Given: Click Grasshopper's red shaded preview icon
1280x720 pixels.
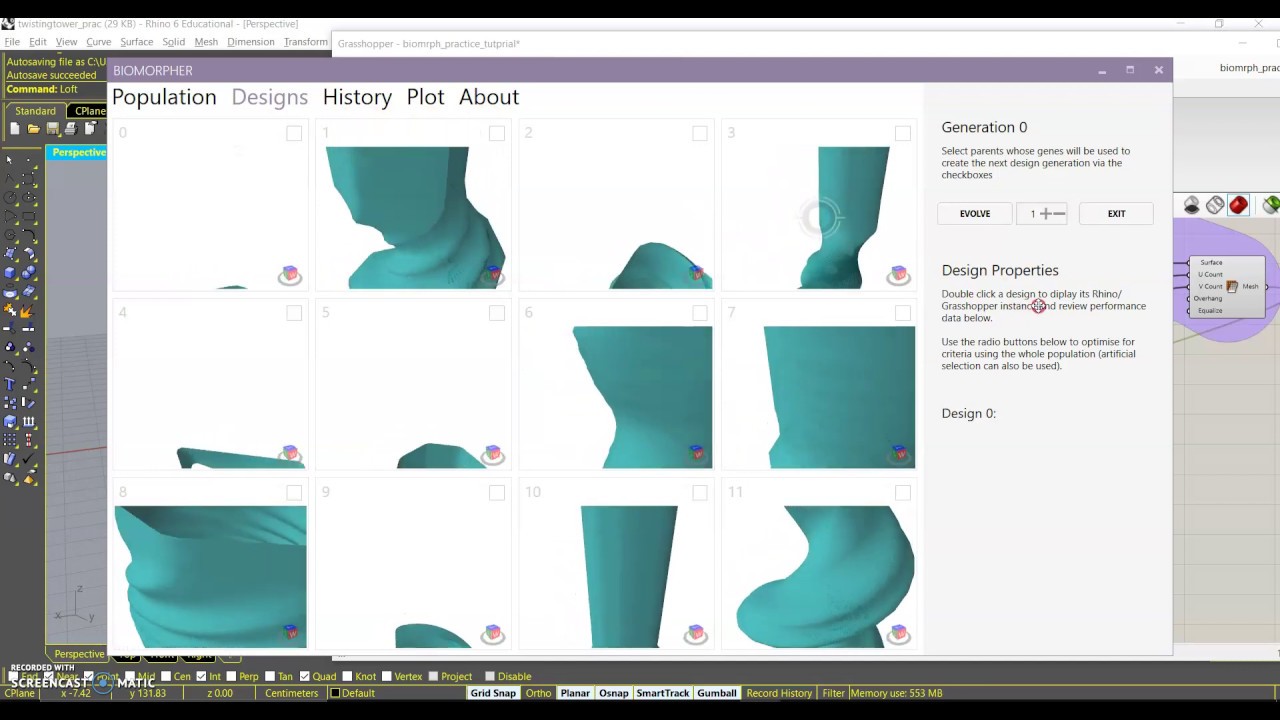Looking at the screenshot, I should coord(1239,205).
